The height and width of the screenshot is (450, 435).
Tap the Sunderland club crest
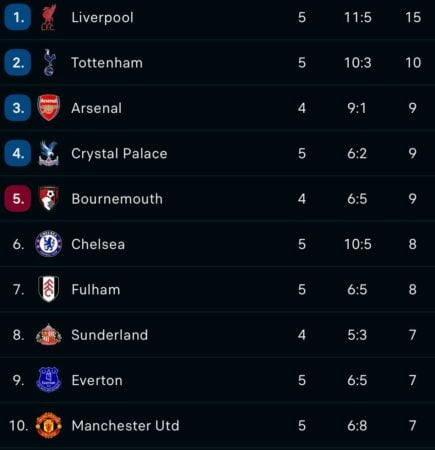49,335
